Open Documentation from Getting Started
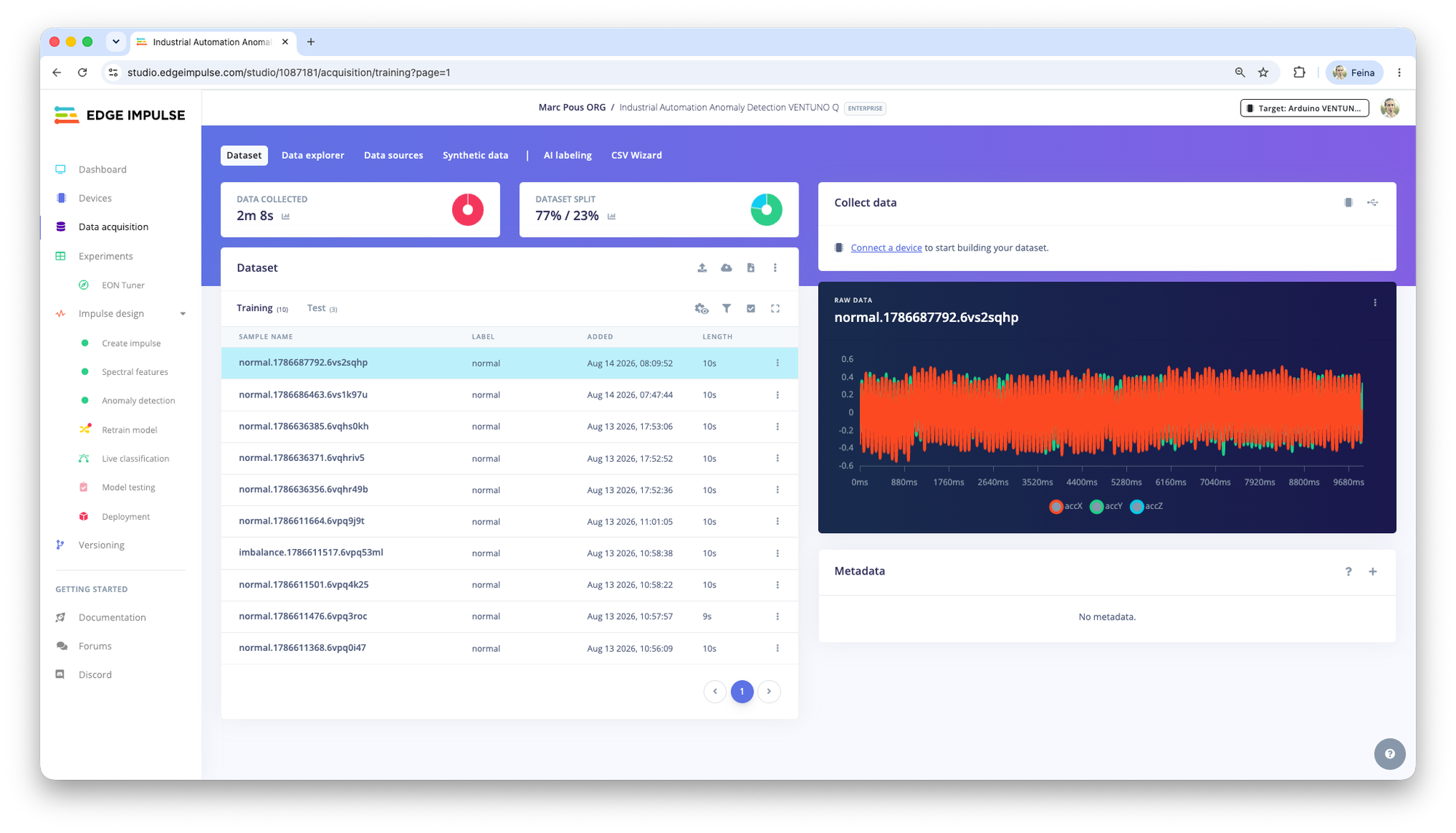The image size is (1456, 833). (112, 617)
